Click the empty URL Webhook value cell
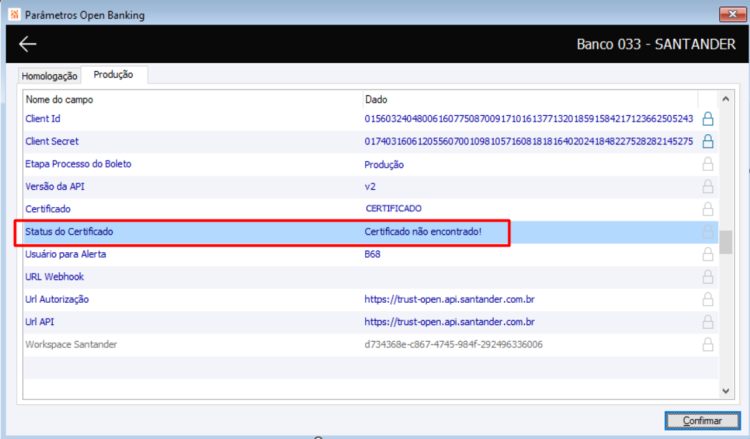The height and width of the screenshot is (439, 750). pyautogui.click(x=530, y=277)
